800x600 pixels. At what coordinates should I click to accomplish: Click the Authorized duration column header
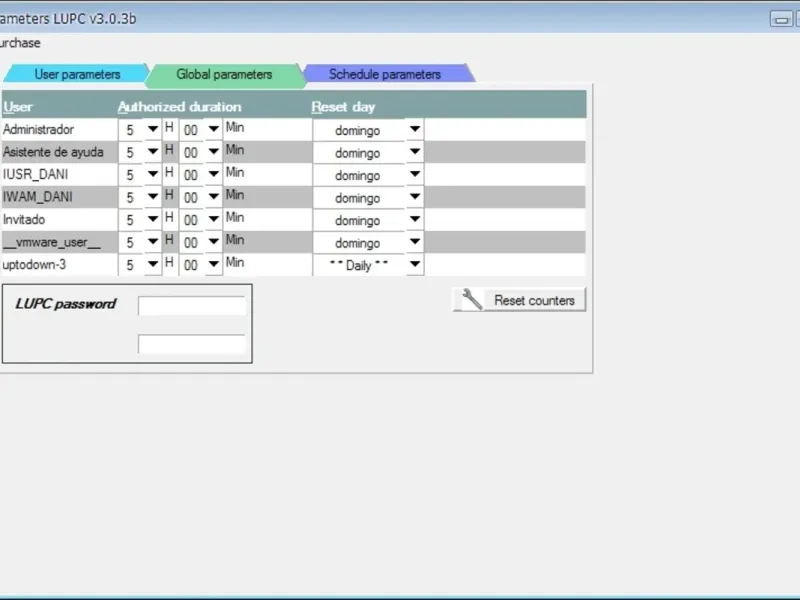(179, 107)
